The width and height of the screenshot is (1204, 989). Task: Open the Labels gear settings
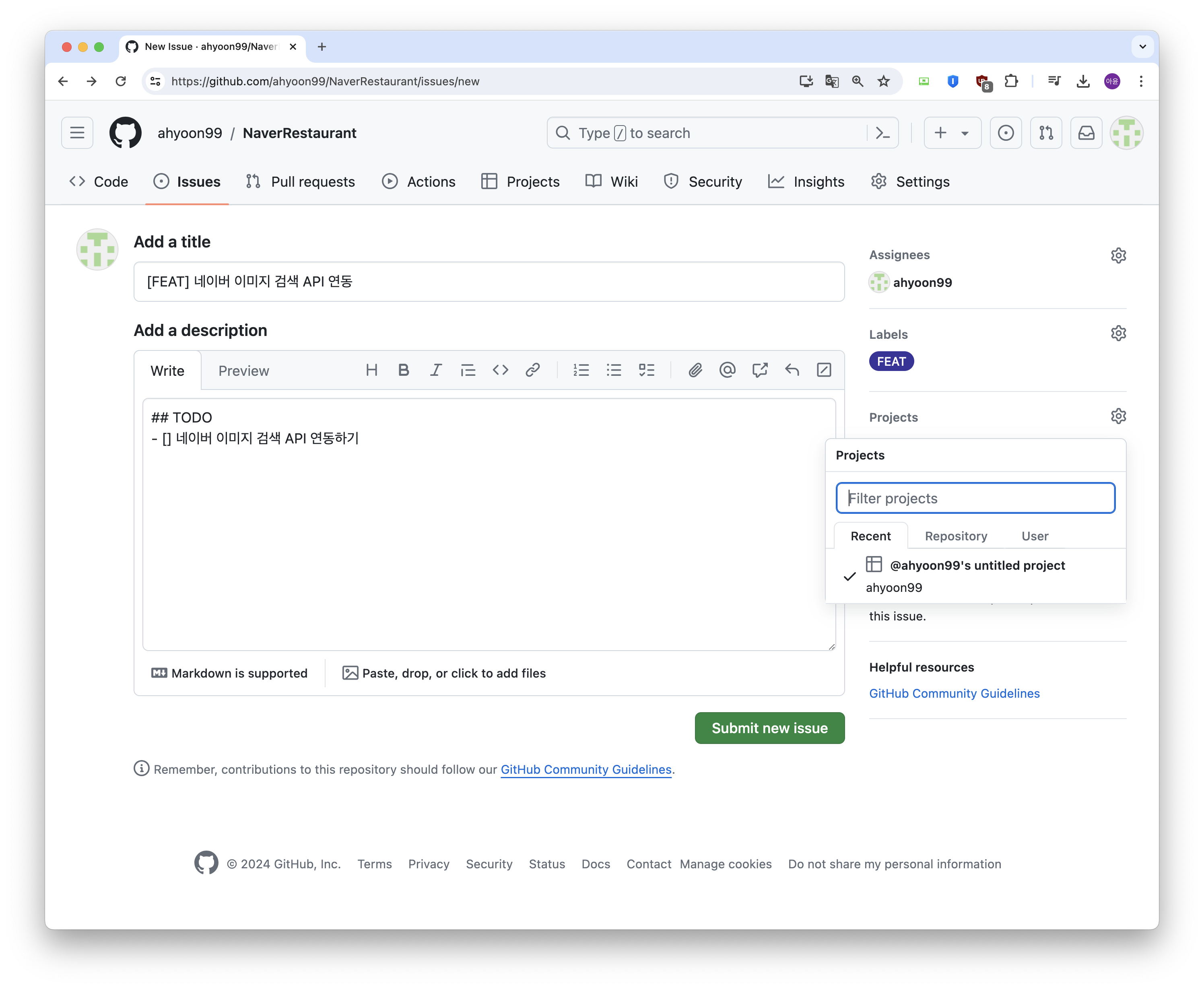[1118, 333]
